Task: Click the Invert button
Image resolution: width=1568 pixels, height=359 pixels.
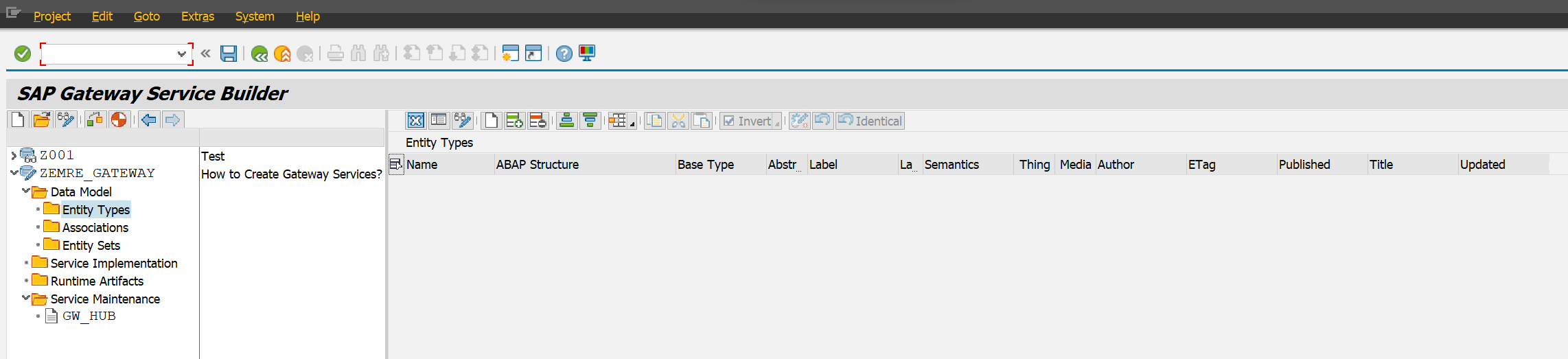Action: pos(750,121)
